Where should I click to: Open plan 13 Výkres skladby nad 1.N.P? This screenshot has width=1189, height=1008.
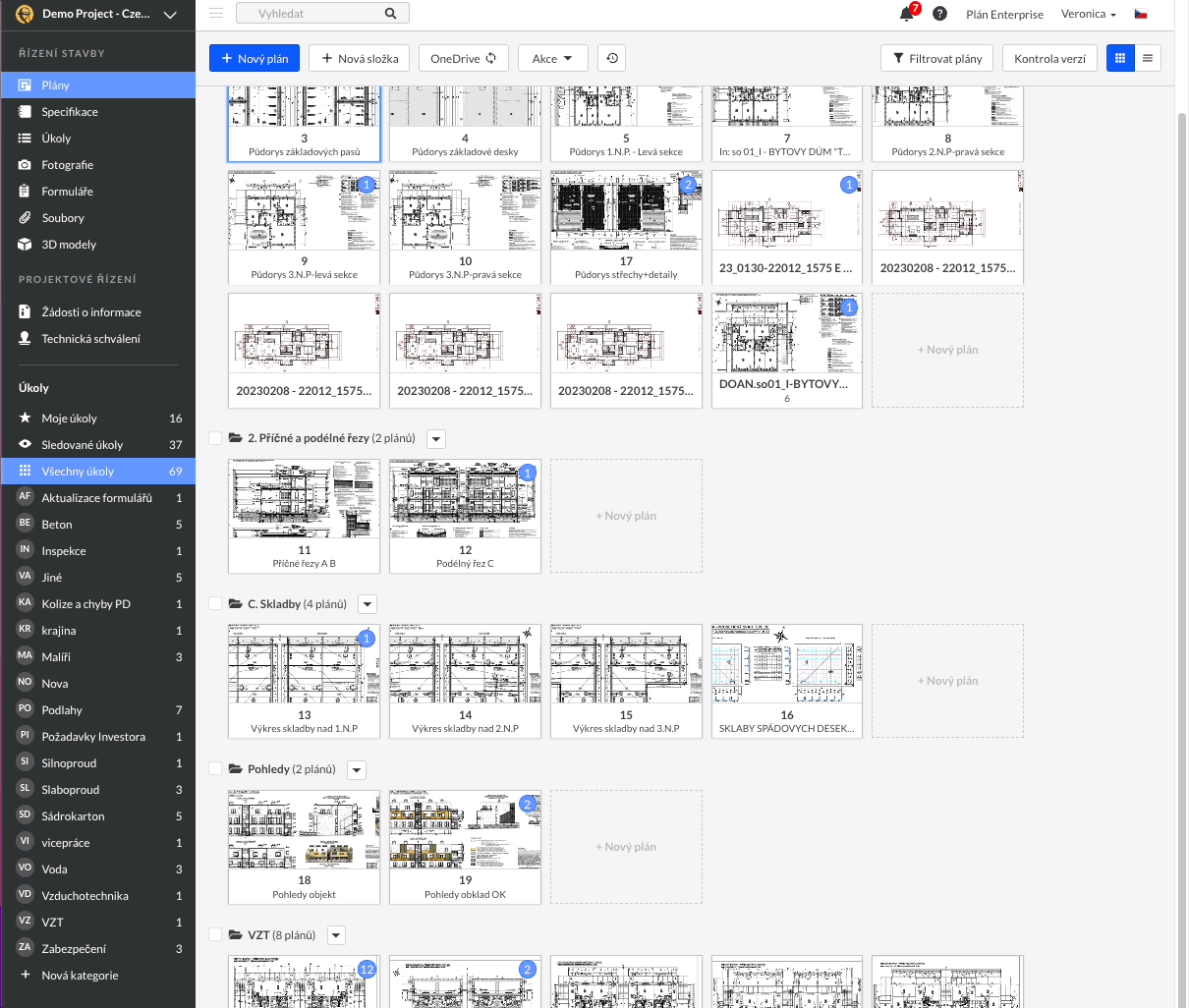click(304, 681)
